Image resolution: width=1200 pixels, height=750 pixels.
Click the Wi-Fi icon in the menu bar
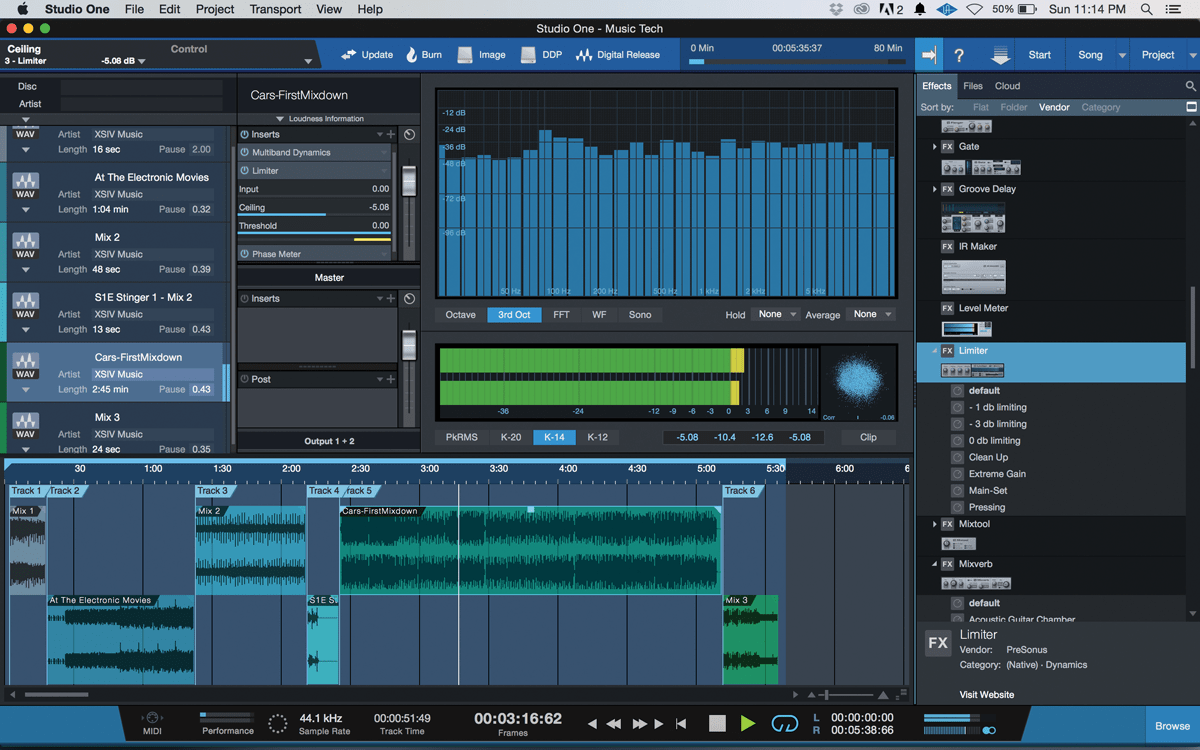[974, 9]
